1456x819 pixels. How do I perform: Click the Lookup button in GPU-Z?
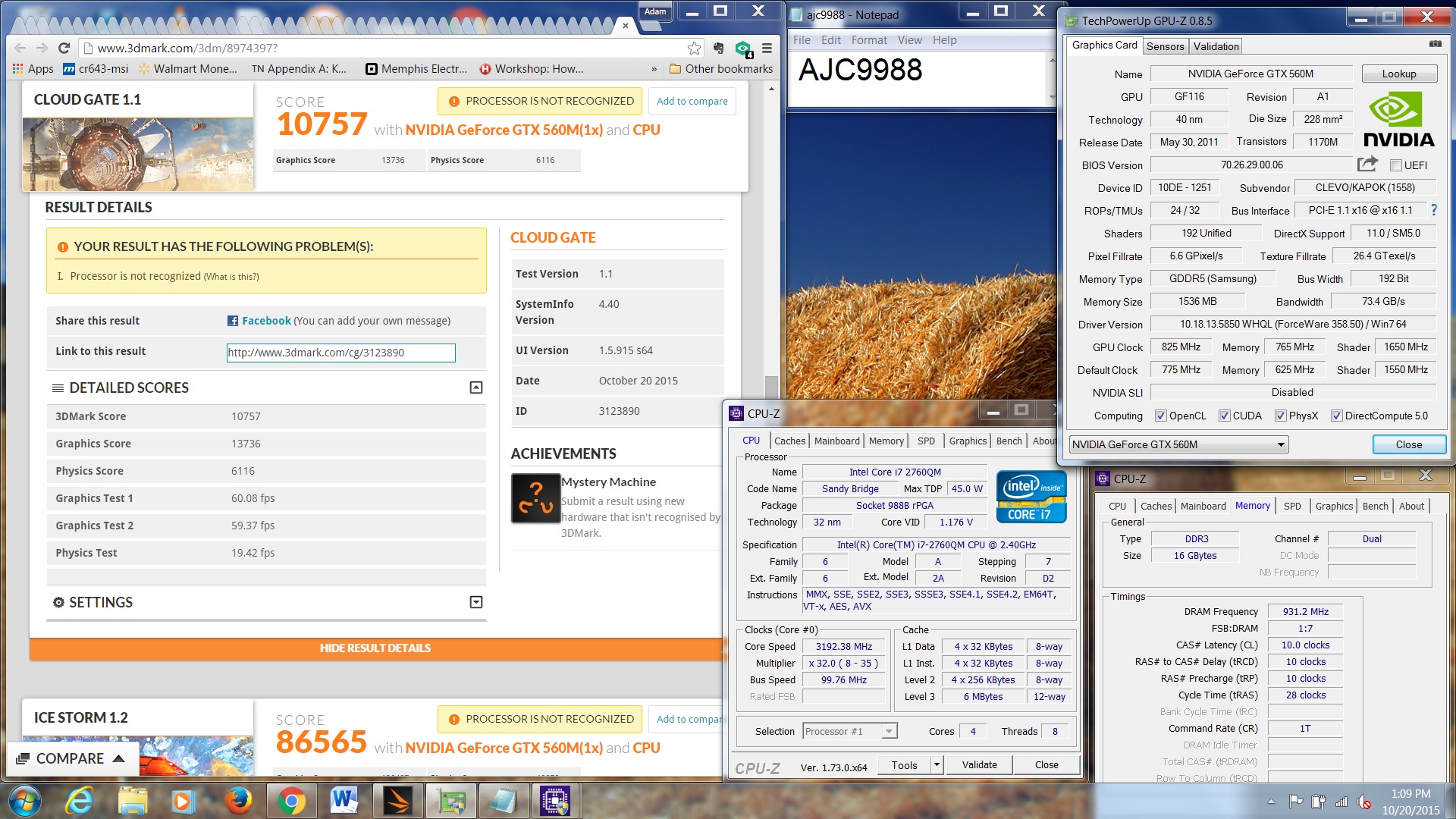[x=1398, y=74]
